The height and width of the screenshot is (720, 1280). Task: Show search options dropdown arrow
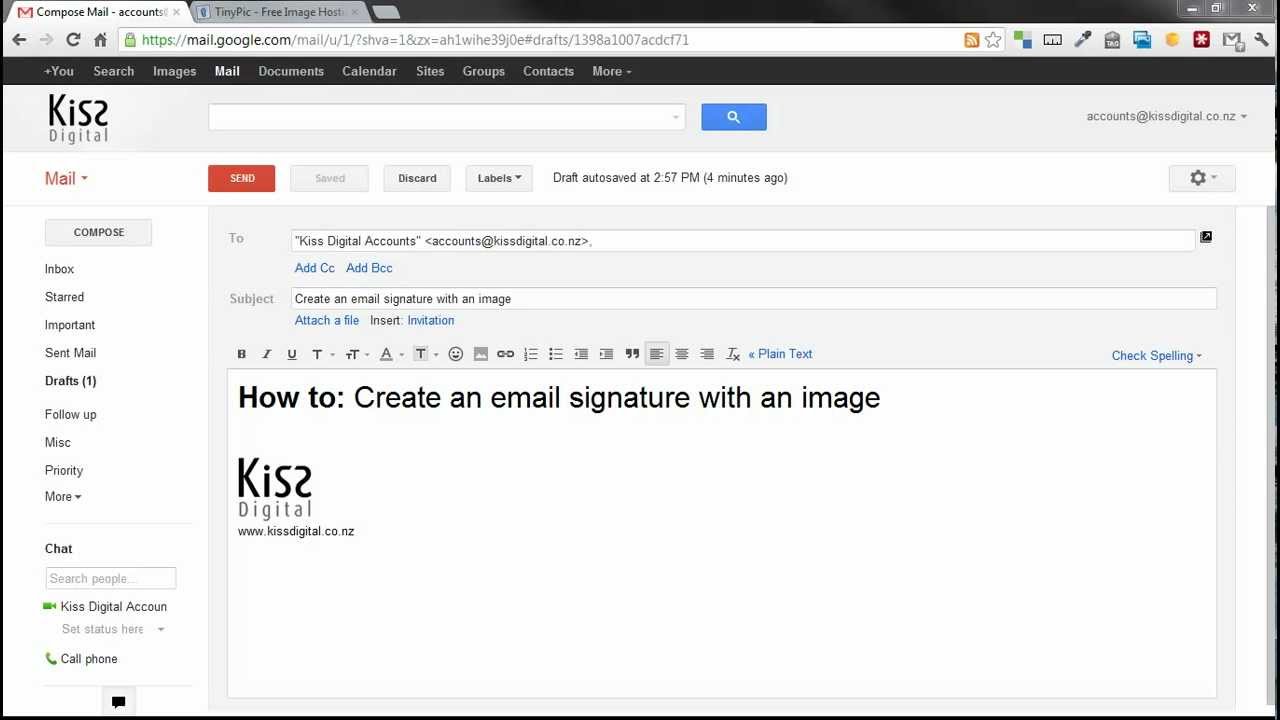point(676,117)
